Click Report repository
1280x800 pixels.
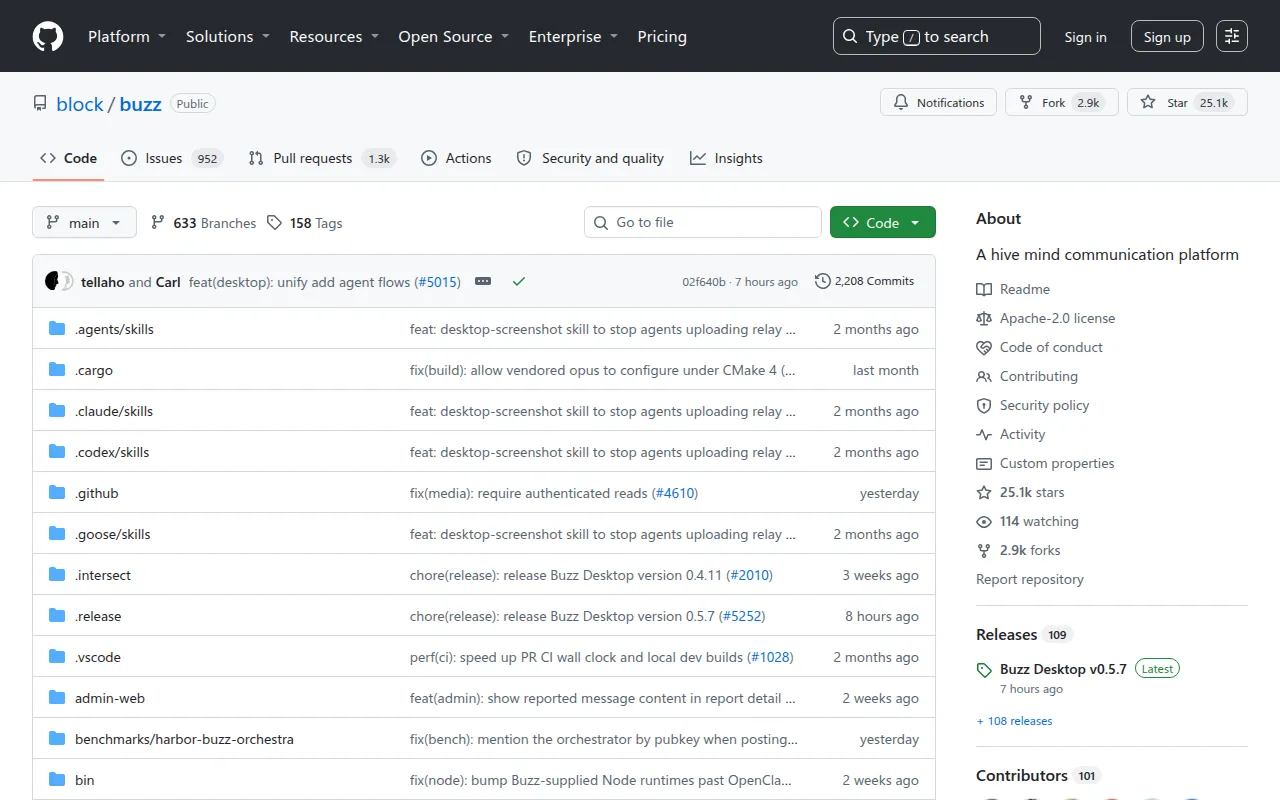point(1030,579)
